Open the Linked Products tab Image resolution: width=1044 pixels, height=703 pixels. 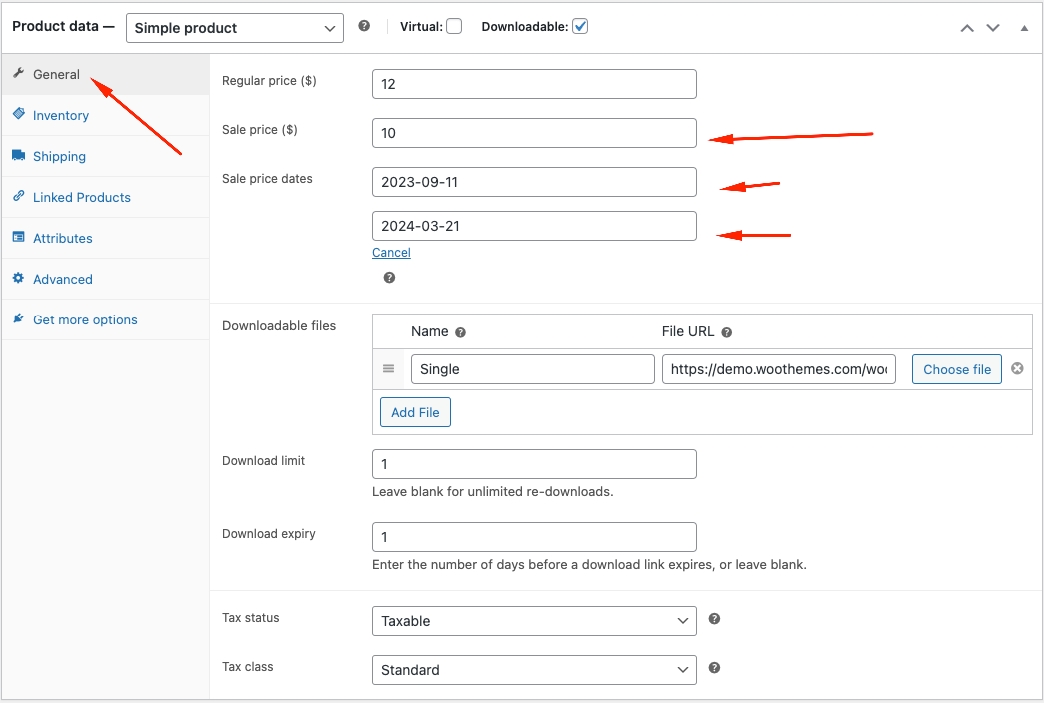(82, 198)
